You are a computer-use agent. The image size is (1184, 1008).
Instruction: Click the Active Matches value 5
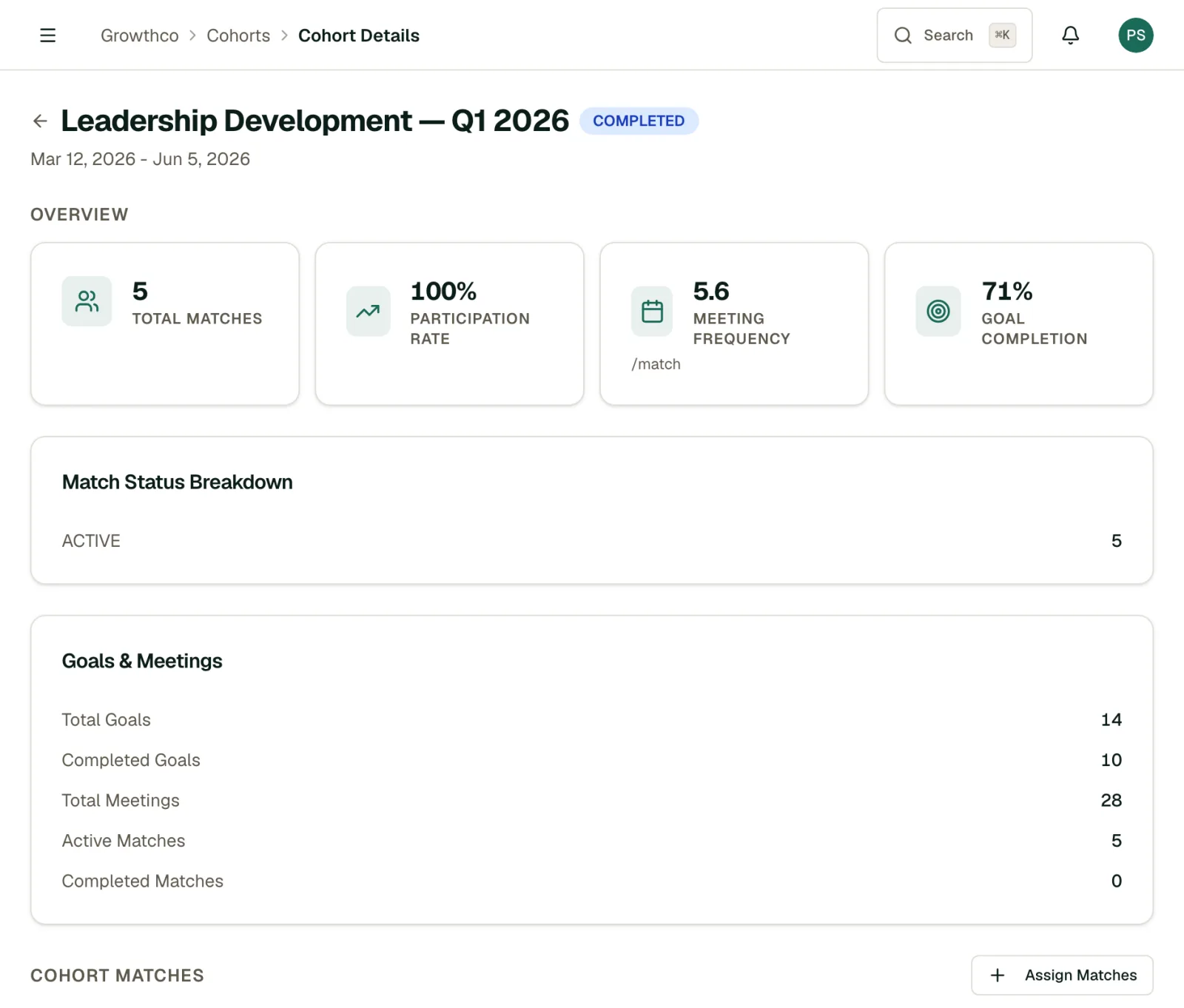tap(1116, 841)
